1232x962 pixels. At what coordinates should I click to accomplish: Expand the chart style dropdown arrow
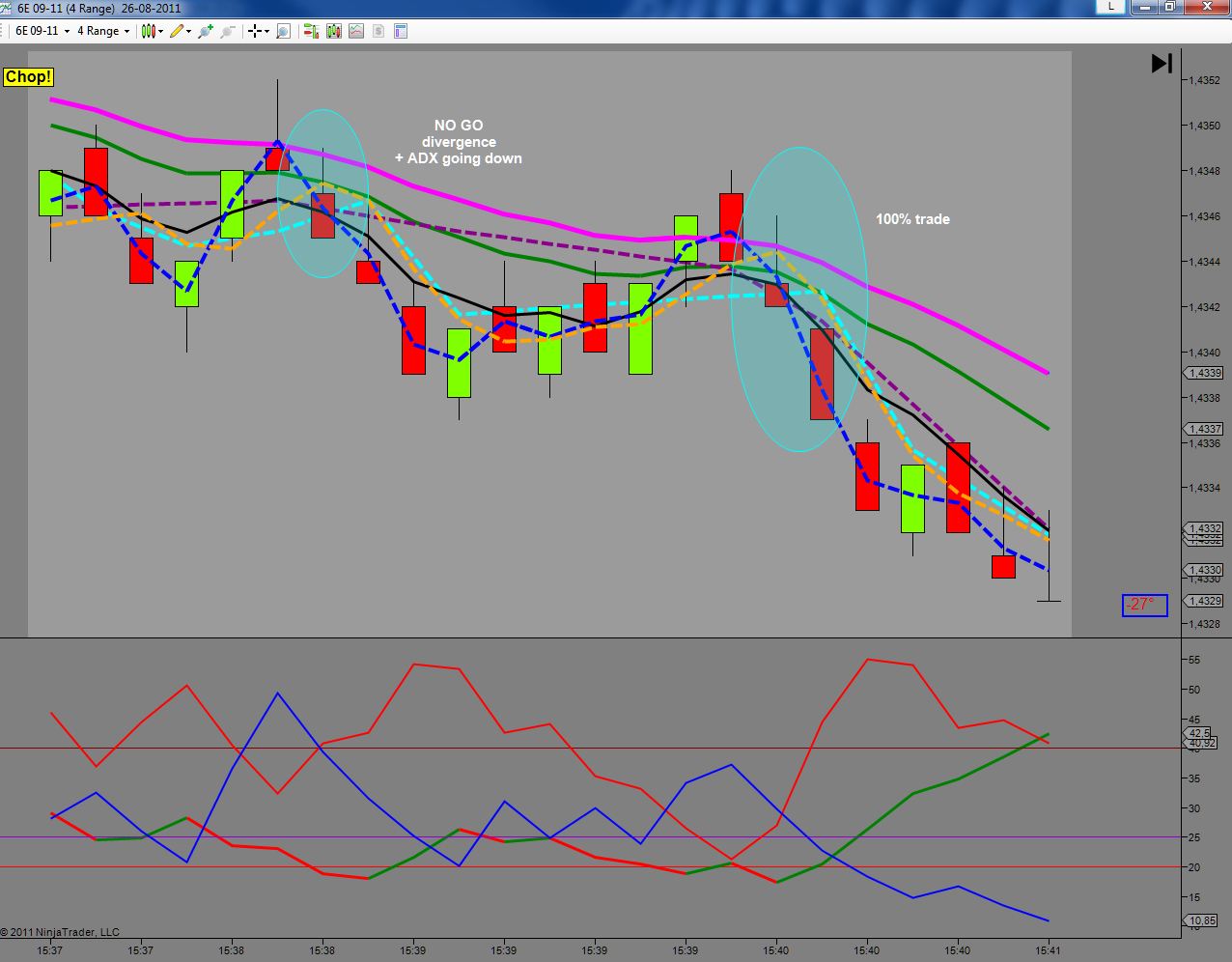click(x=160, y=31)
